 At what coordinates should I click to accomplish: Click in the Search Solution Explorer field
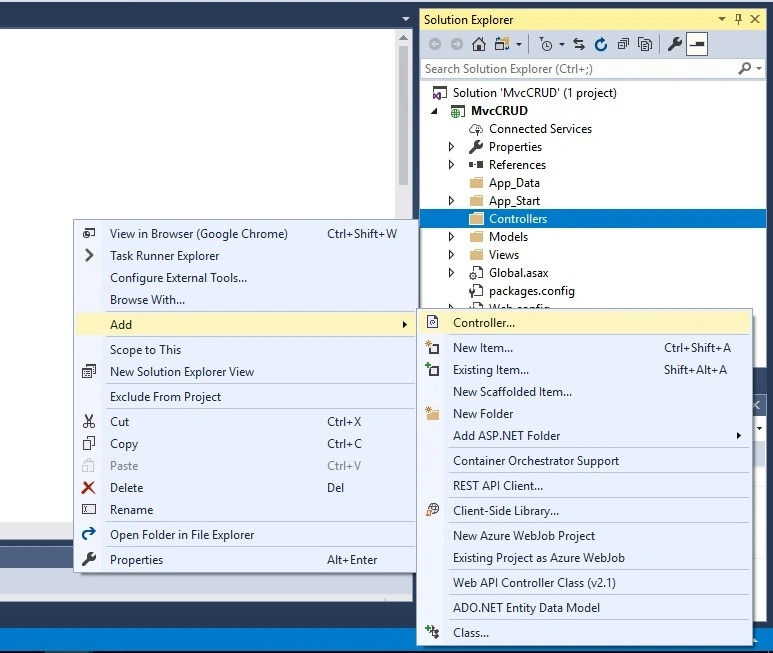[x=579, y=69]
